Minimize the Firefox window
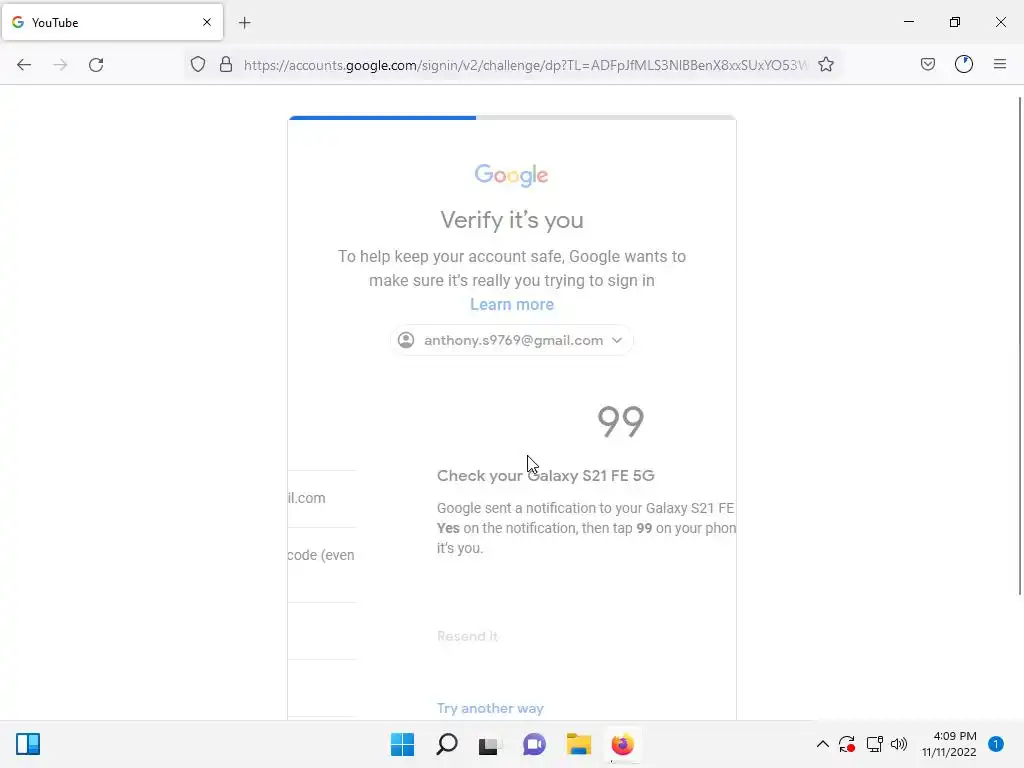The image size is (1024, 768). [909, 22]
